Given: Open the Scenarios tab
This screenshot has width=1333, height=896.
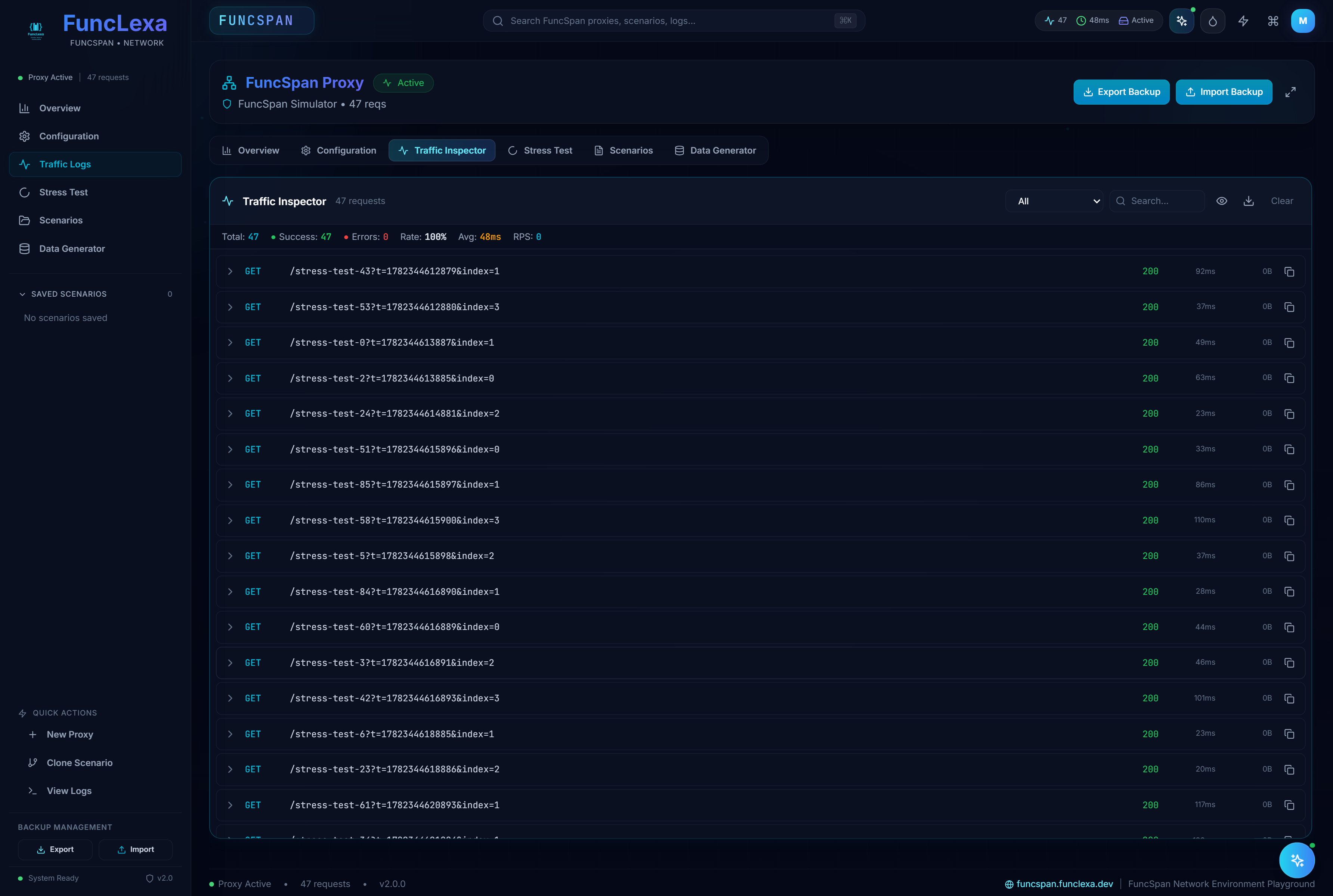Looking at the screenshot, I should (624, 150).
